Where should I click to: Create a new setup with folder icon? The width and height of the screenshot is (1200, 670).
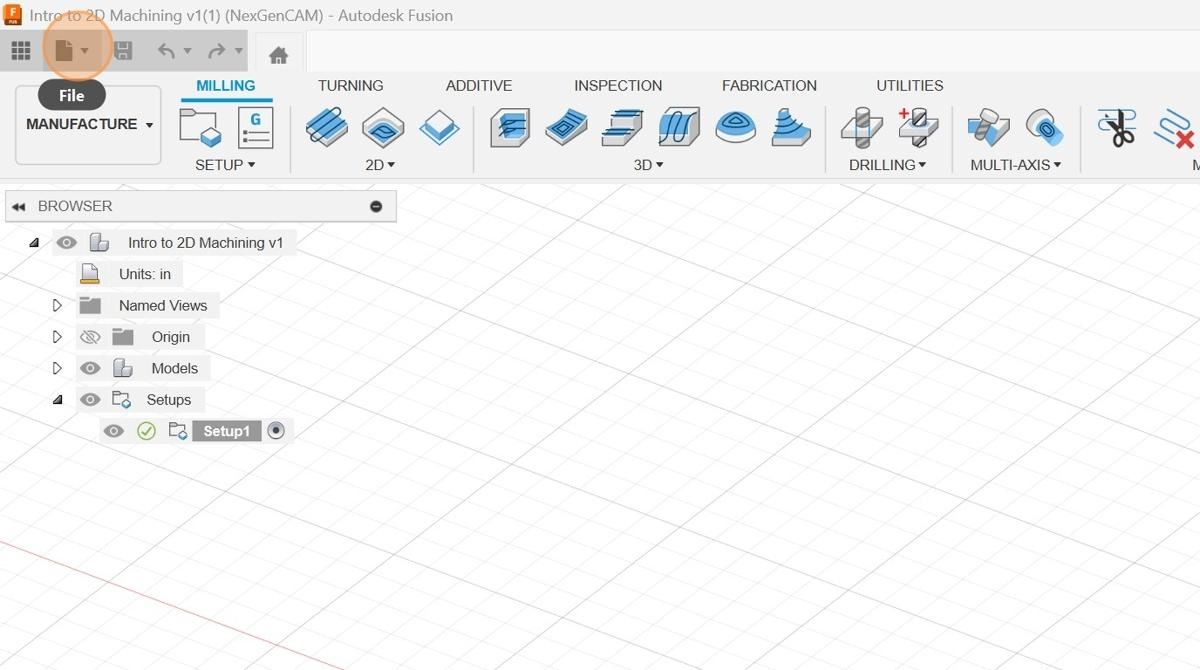pos(199,128)
